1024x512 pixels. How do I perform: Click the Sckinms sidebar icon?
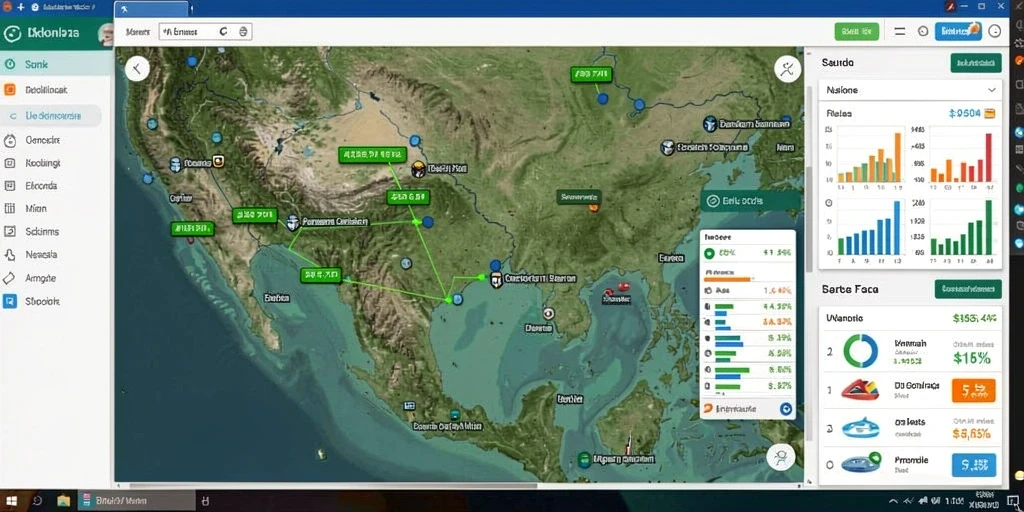[x=10, y=231]
